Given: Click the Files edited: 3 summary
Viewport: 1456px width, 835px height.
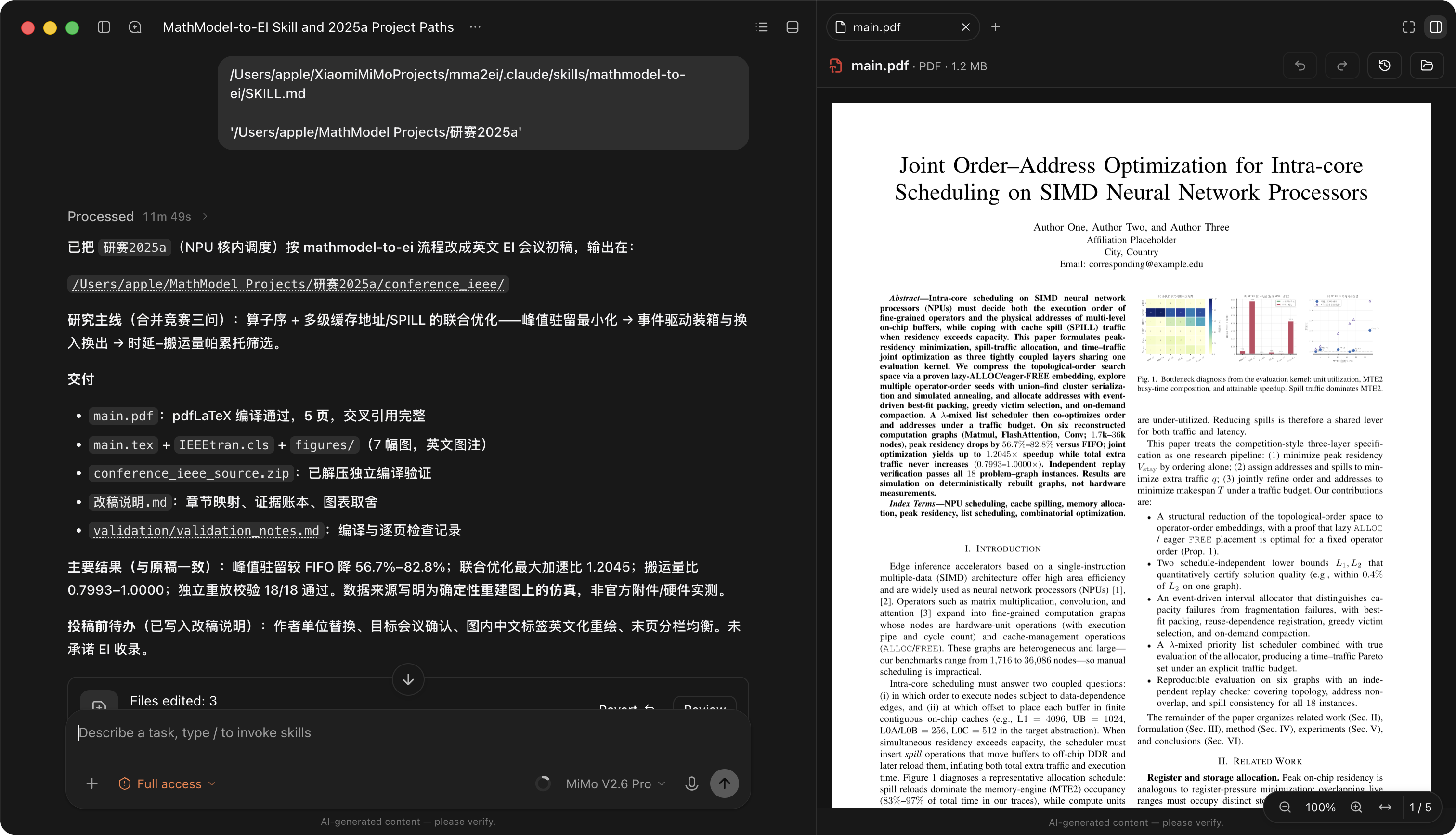Looking at the screenshot, I should coord(173,701).
